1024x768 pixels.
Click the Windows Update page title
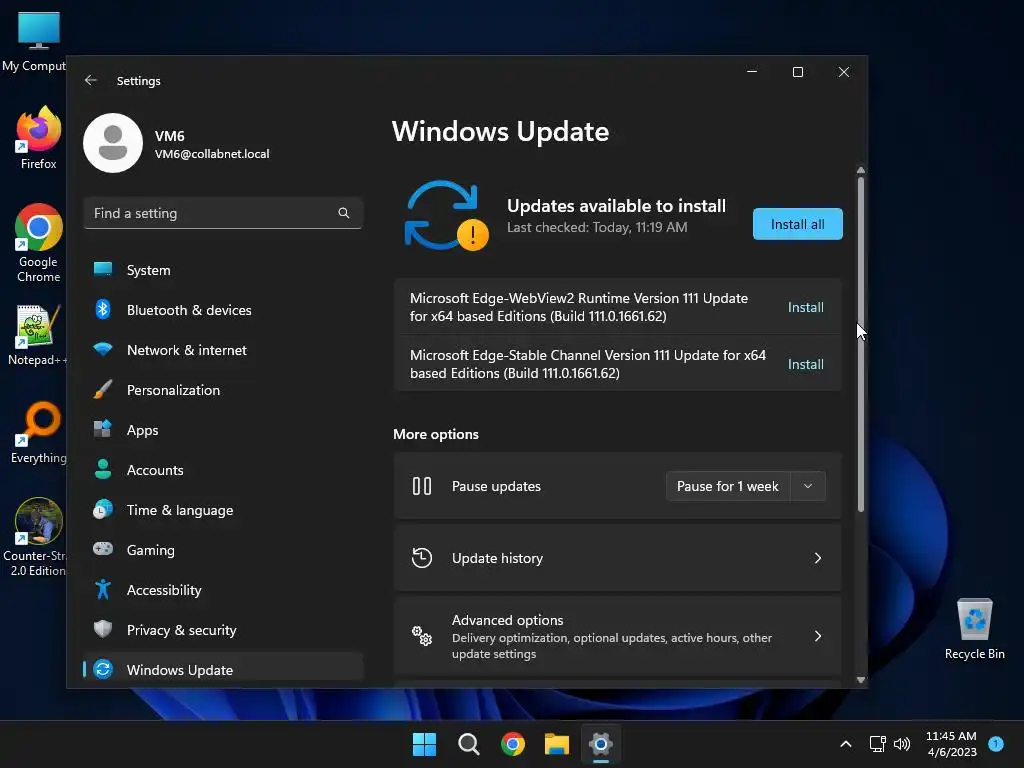coord(500,131)
